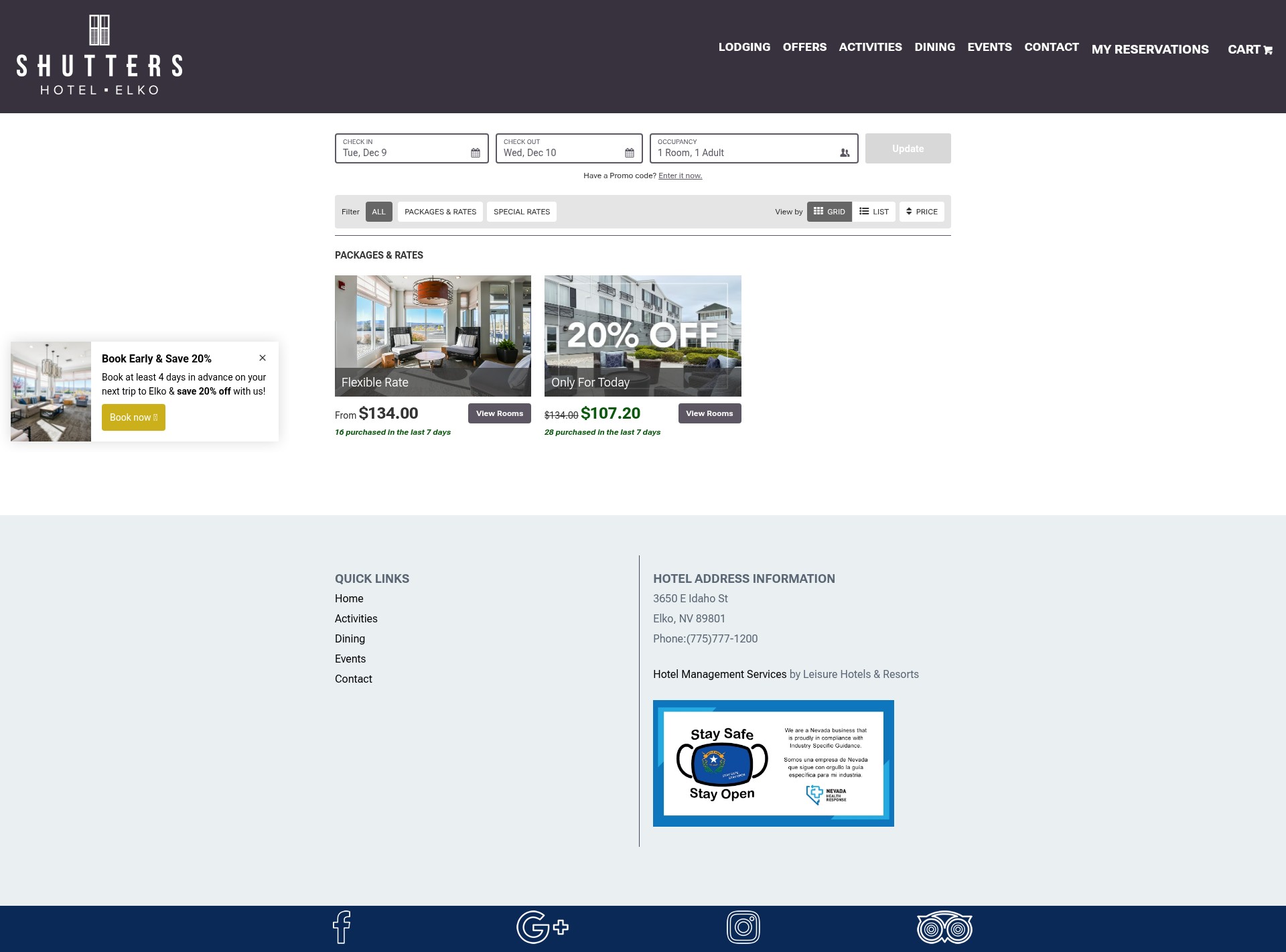Open the Google Plus icon in footer
This screenshot has height=952, width=1286.
pyautogui.click(x=543, y=927)
